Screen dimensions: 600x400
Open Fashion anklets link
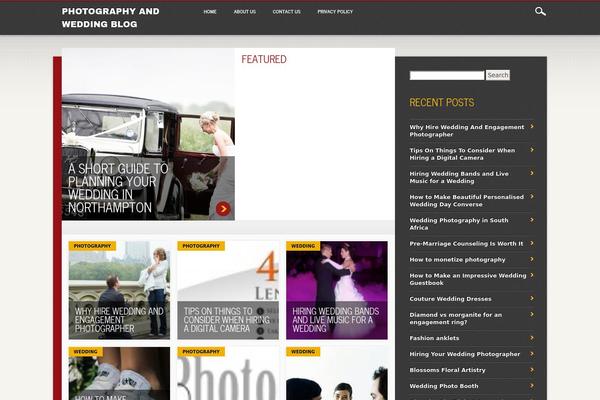(434, 338)
